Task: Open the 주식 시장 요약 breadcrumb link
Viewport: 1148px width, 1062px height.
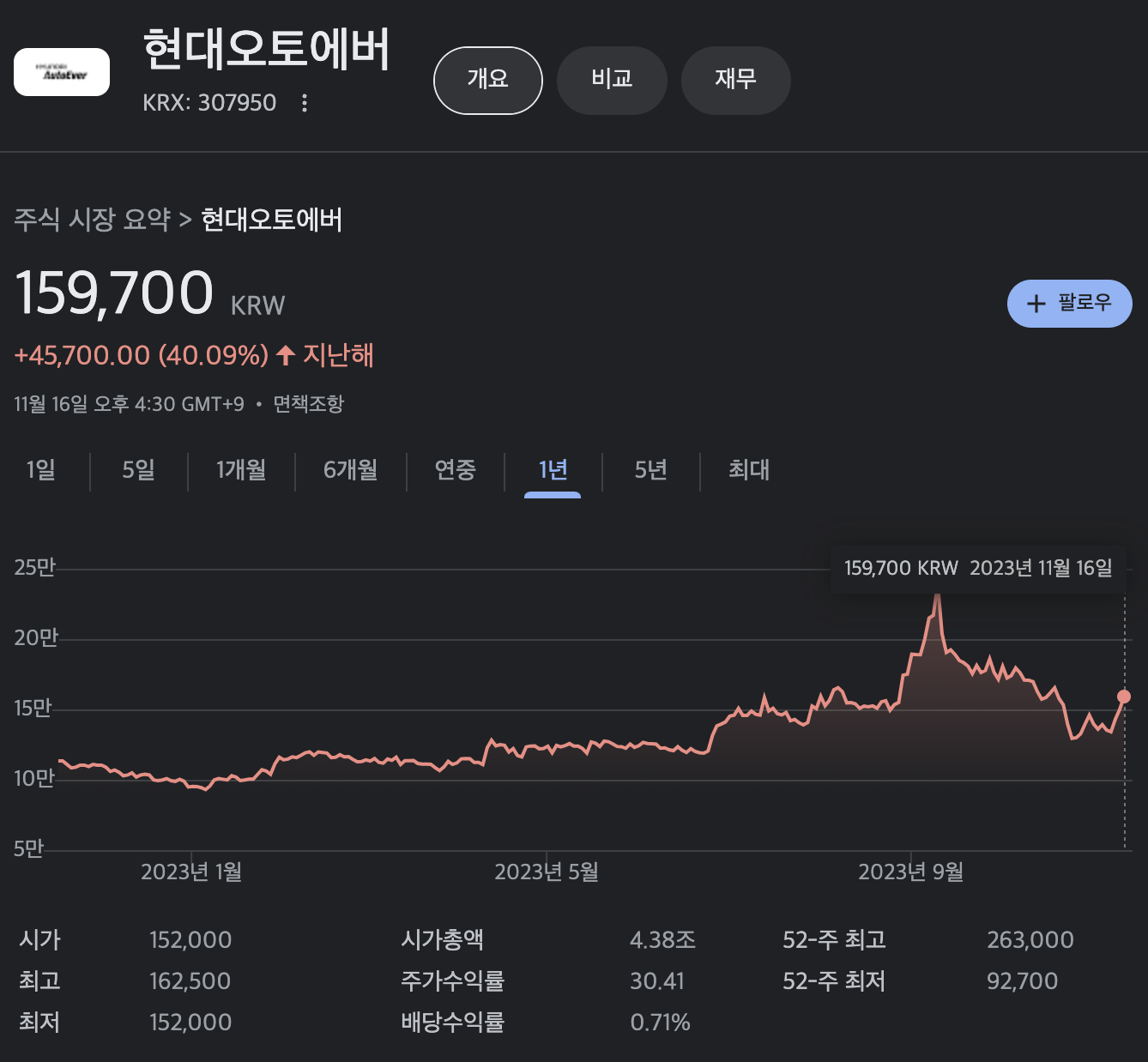Action: 93,220
